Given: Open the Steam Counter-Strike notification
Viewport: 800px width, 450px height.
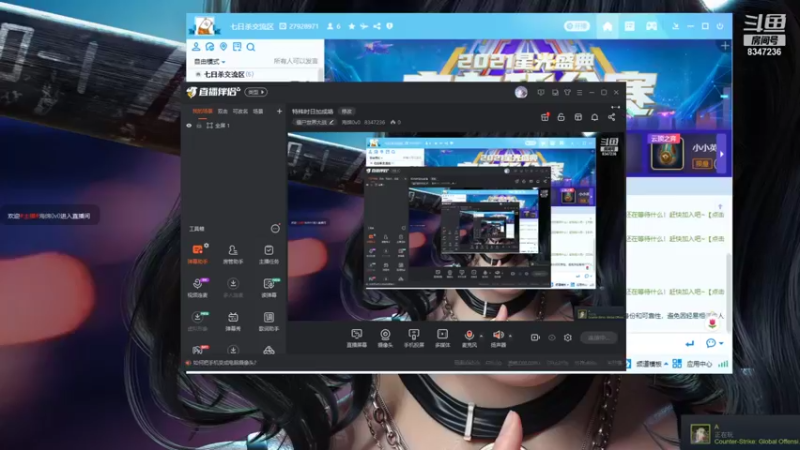Looking at the screenshot, I should 740,433.
